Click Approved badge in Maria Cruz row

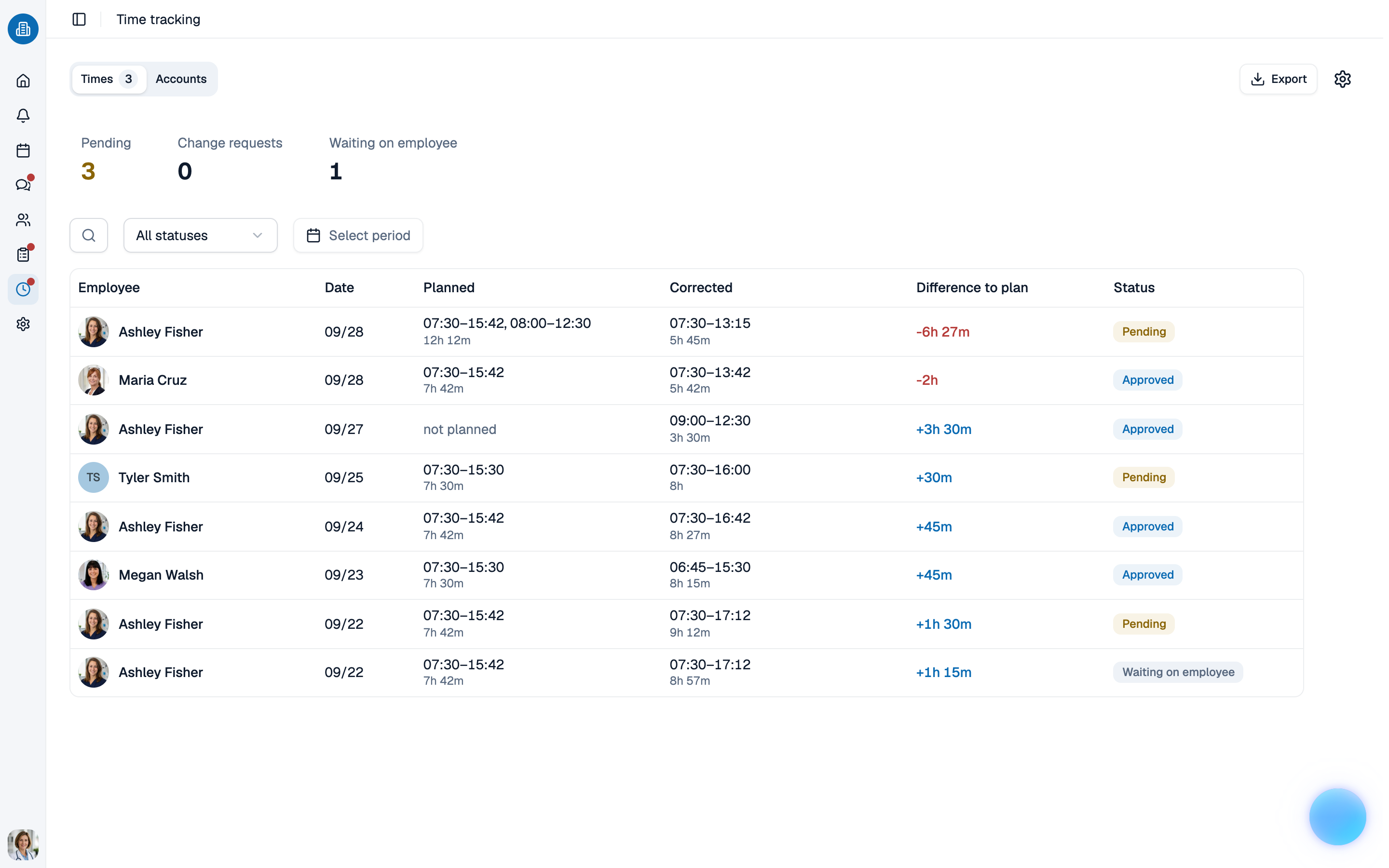coord(1147,380)
